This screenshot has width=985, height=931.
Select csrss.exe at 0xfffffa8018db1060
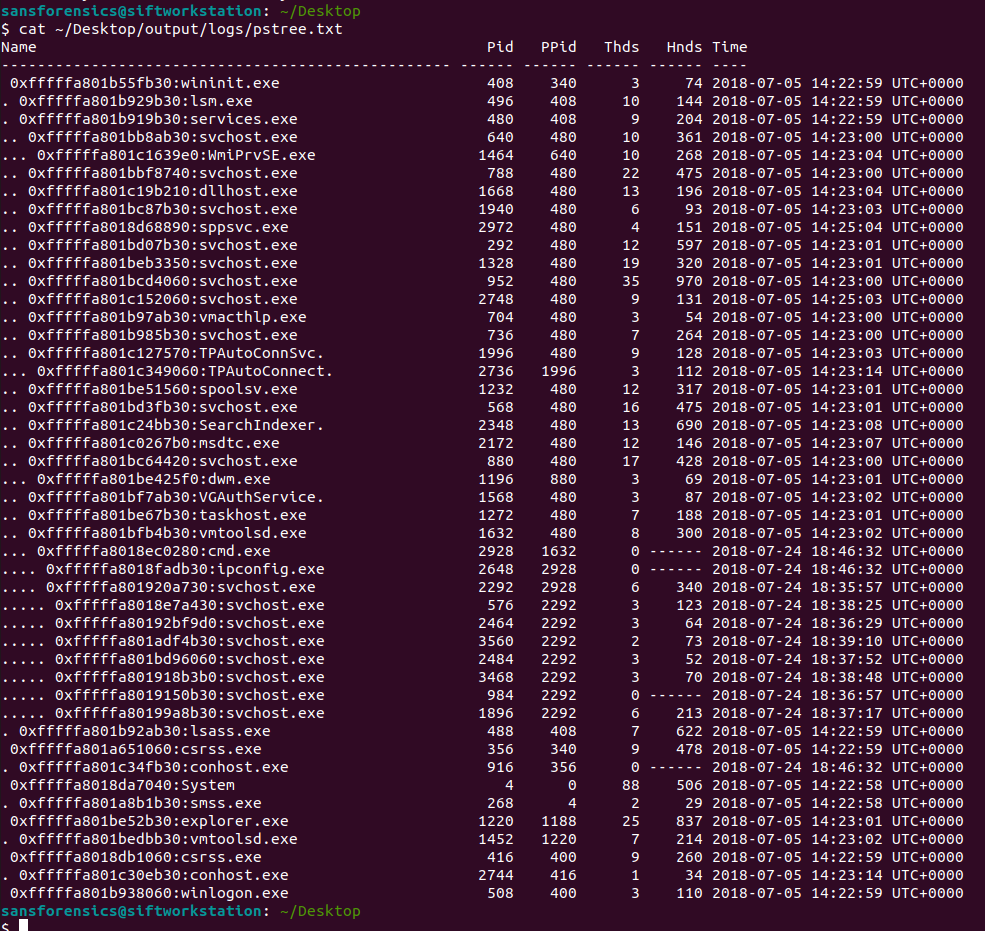pos(136,858)
